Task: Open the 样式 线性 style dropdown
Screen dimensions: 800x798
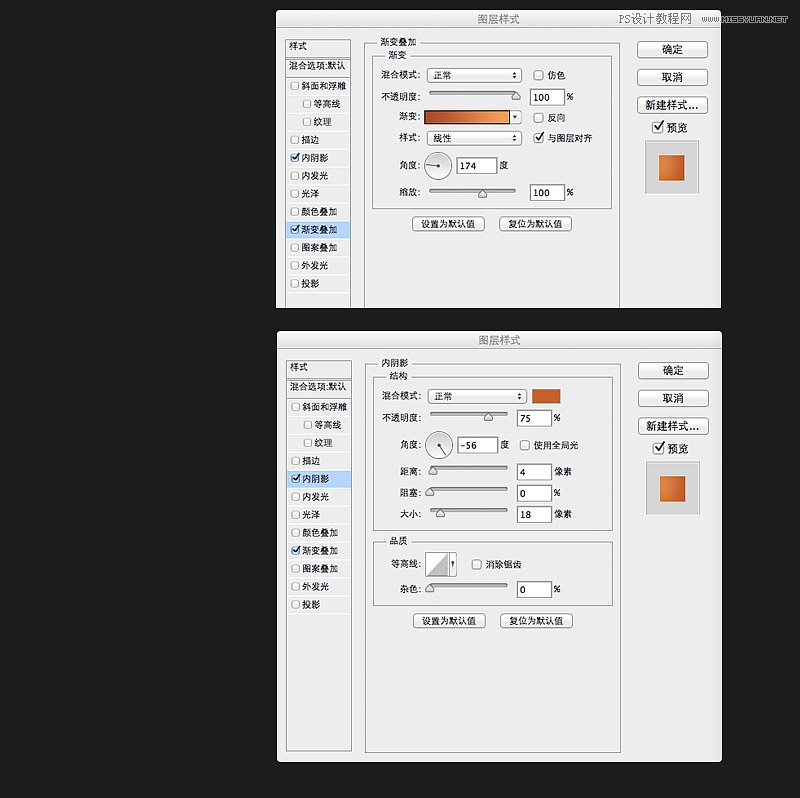Action: coord(474,138)
